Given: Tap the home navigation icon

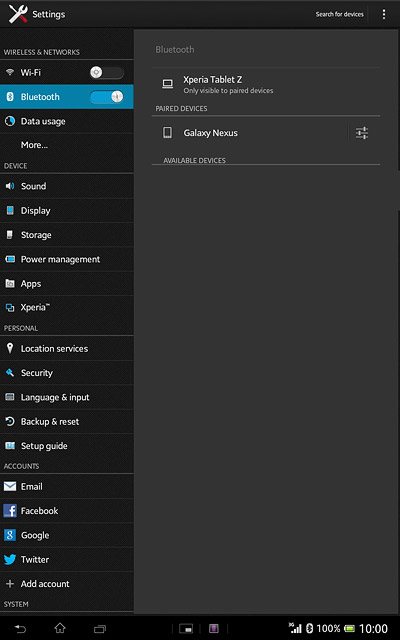Looking at the screenshot, I should pyautogui.click(x=60, y=628).
